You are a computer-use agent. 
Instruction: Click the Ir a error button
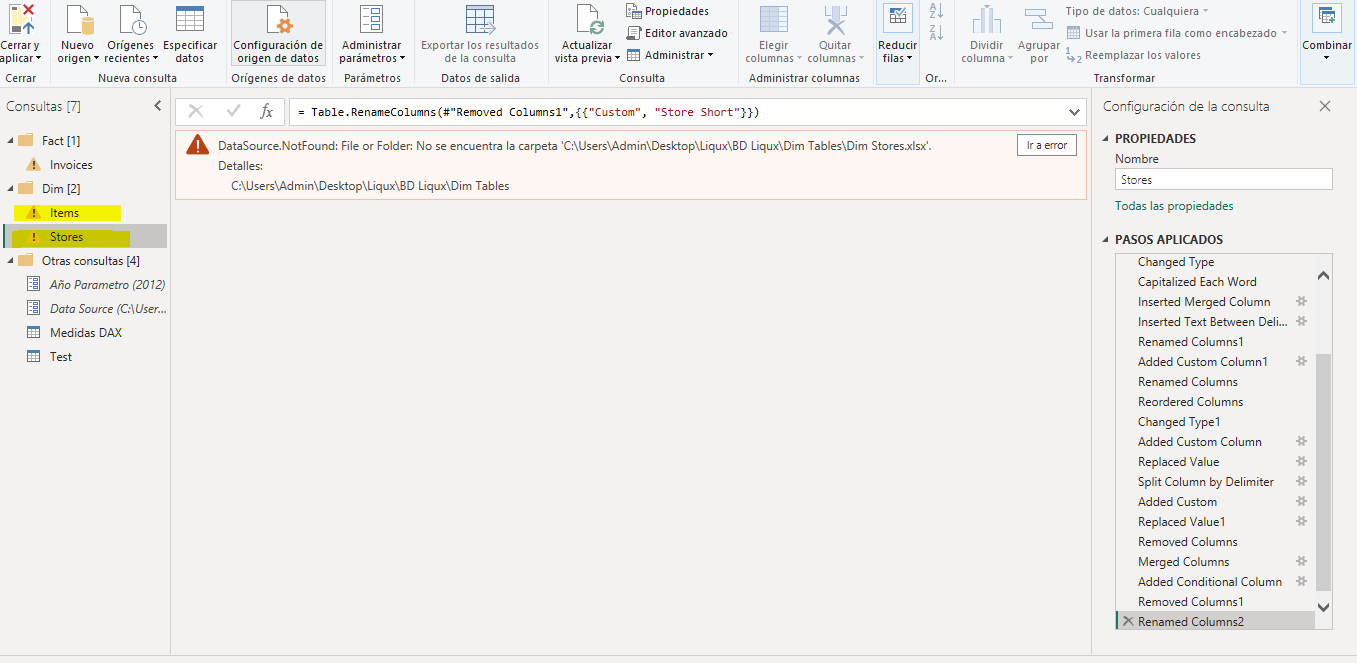coord(1047,145)
